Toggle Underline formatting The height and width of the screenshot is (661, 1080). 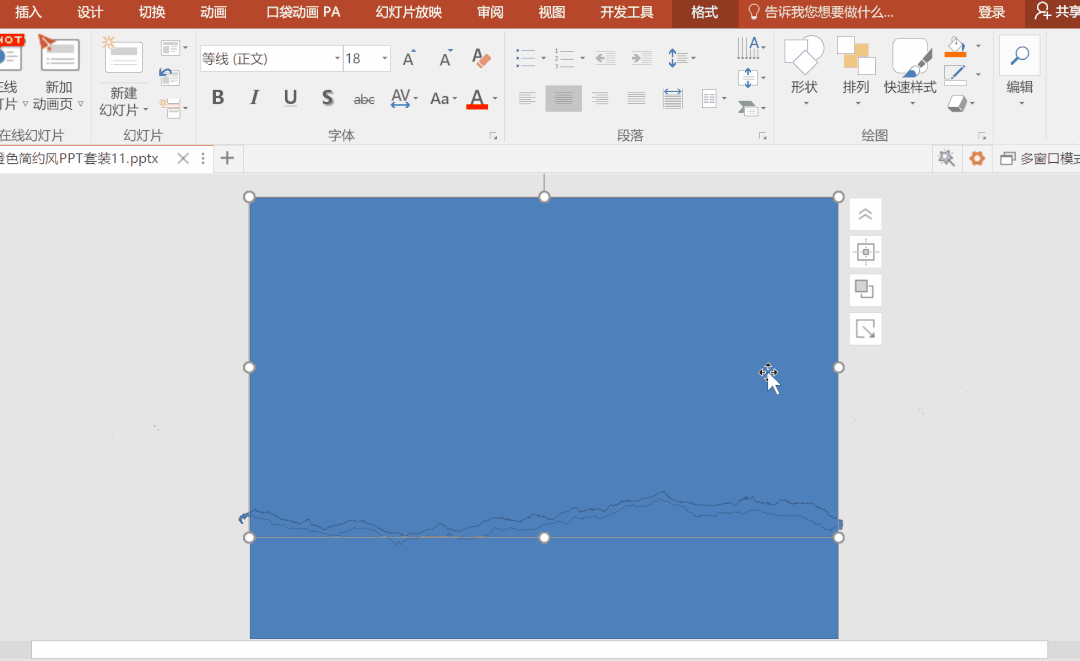click(x=291, y=98)
